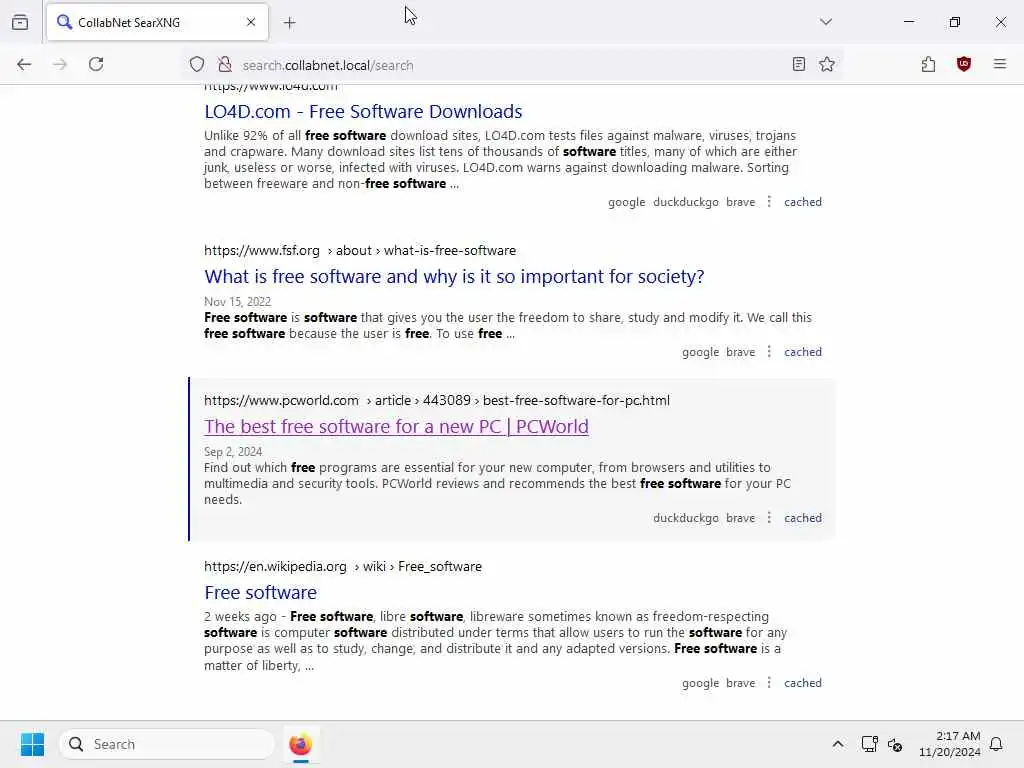
Task: Open the pcworld.com article URL link
Action: click(x=437, y=400)
